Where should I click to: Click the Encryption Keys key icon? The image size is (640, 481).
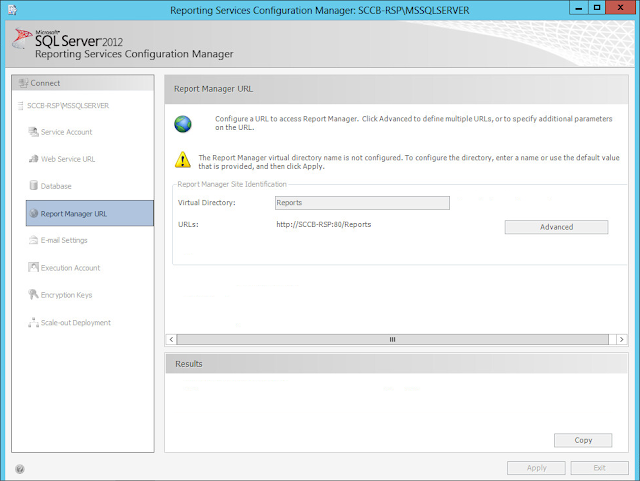click(x=33, y=294)
